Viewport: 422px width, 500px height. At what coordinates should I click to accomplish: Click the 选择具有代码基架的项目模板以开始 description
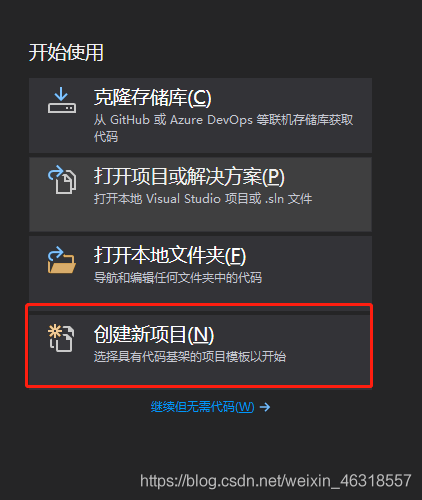(x=190, y=357)
